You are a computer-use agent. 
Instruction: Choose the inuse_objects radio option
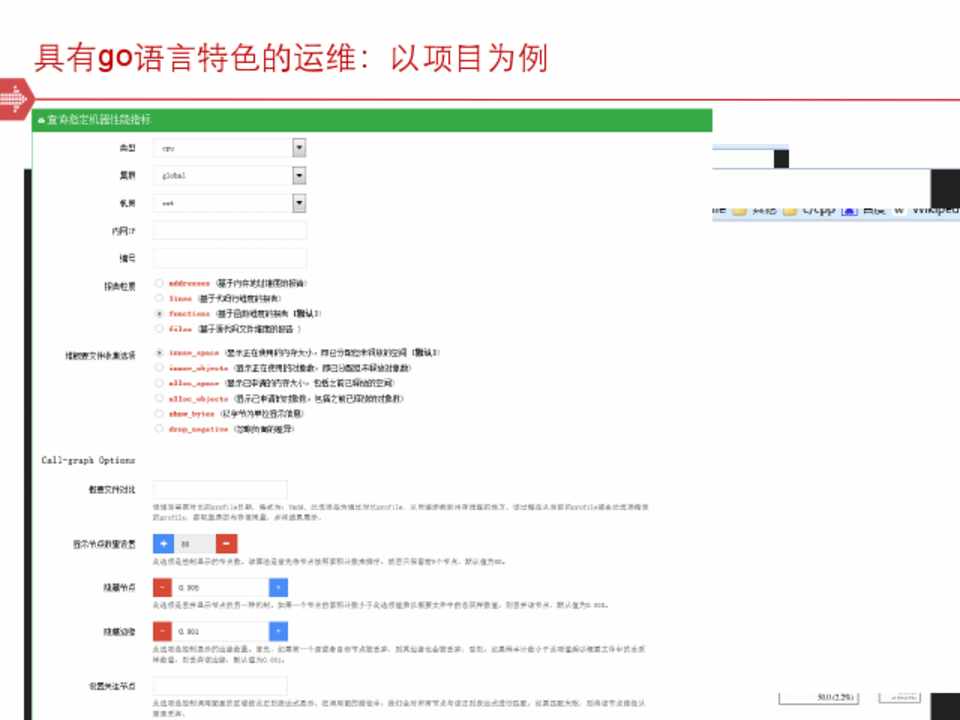point(159,368)
